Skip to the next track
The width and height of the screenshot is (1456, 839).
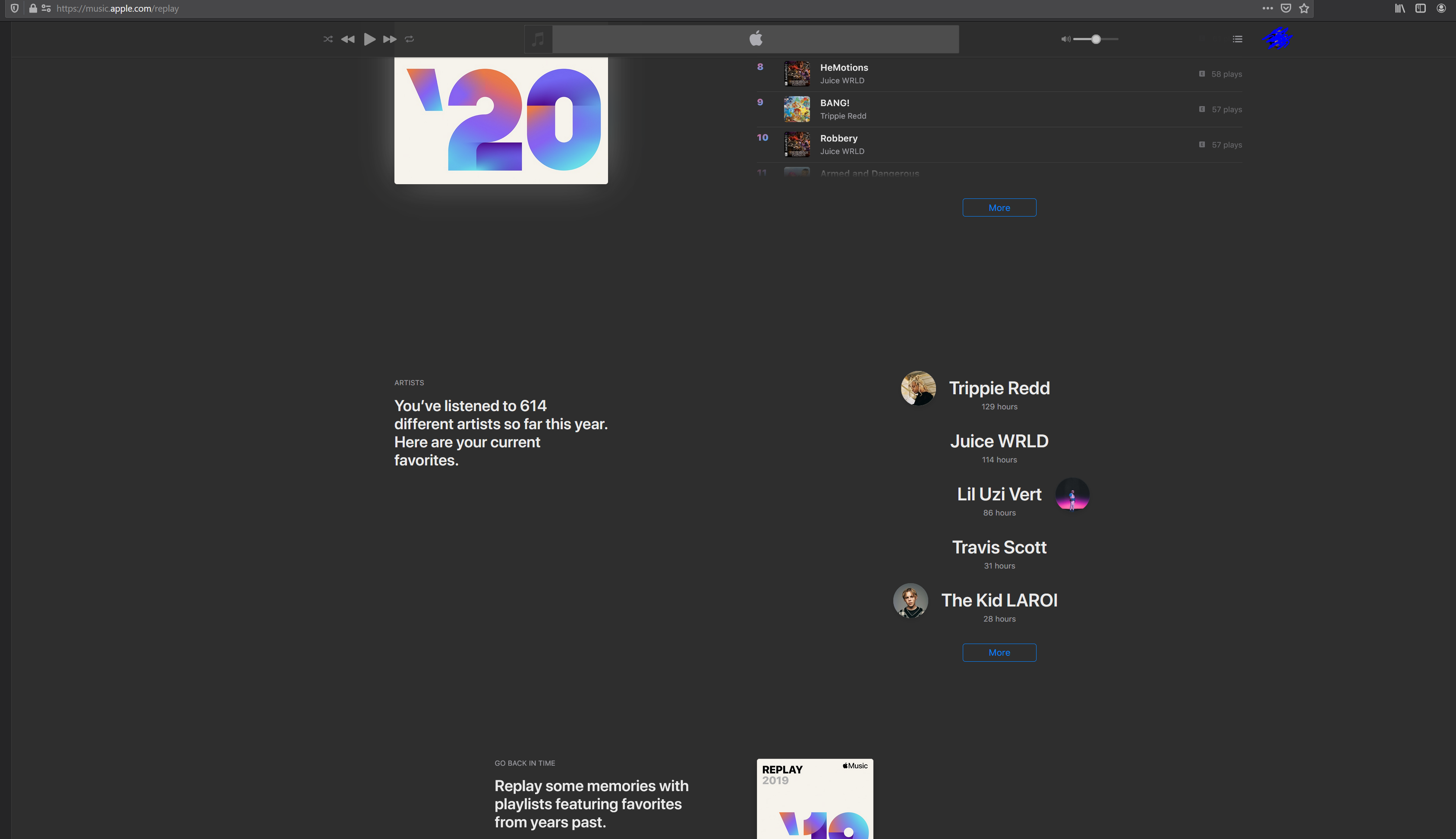(x=390, y=39)
